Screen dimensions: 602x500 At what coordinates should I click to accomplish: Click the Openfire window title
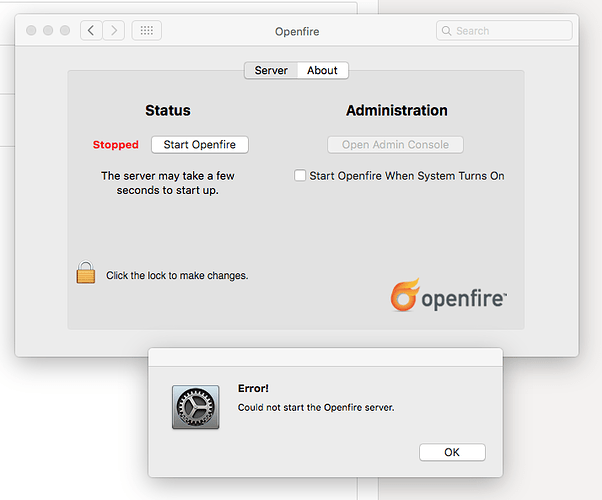297,31
